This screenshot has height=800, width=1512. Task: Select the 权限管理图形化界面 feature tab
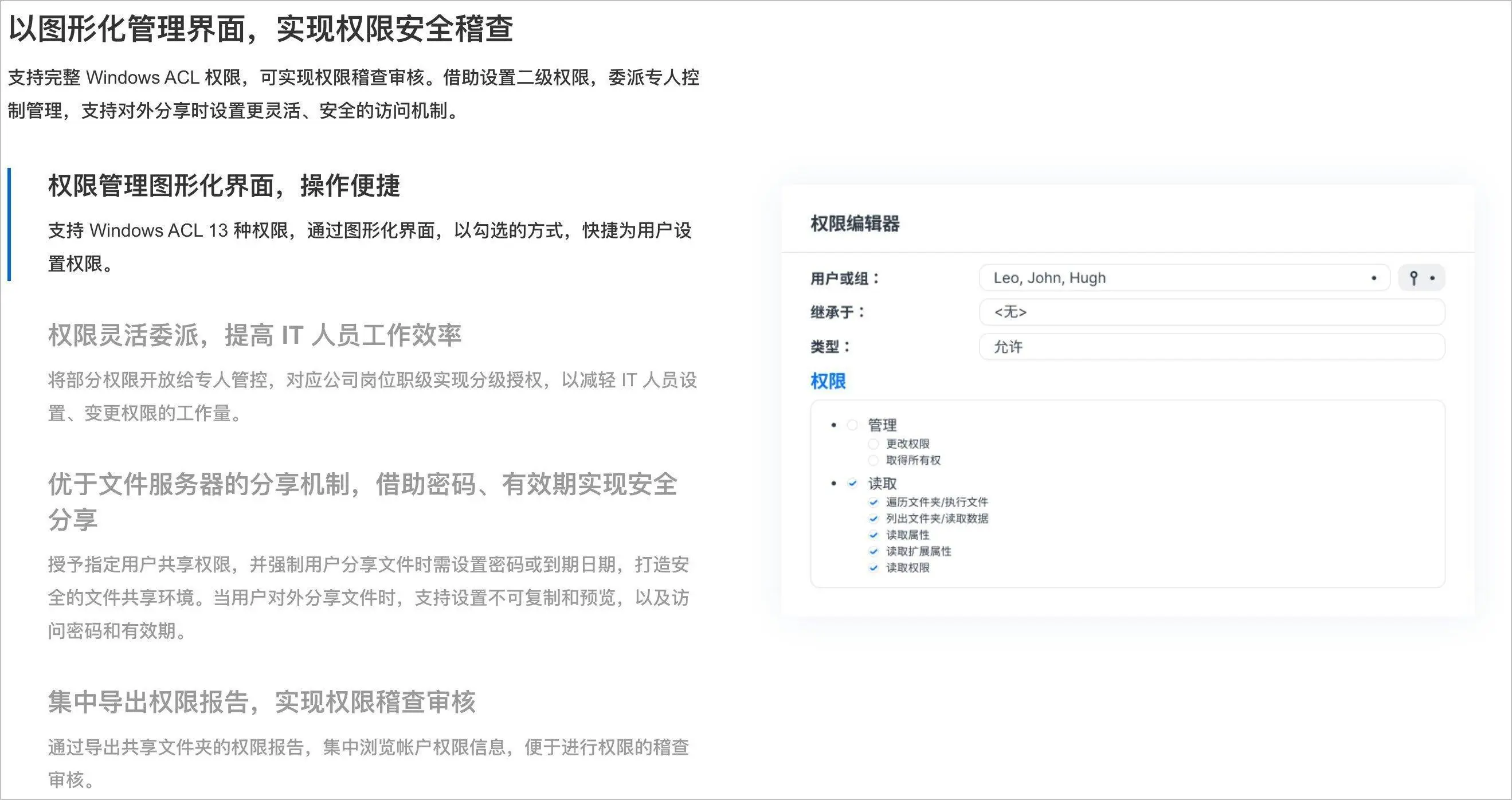pyautogui.click(x=224, y=186)
